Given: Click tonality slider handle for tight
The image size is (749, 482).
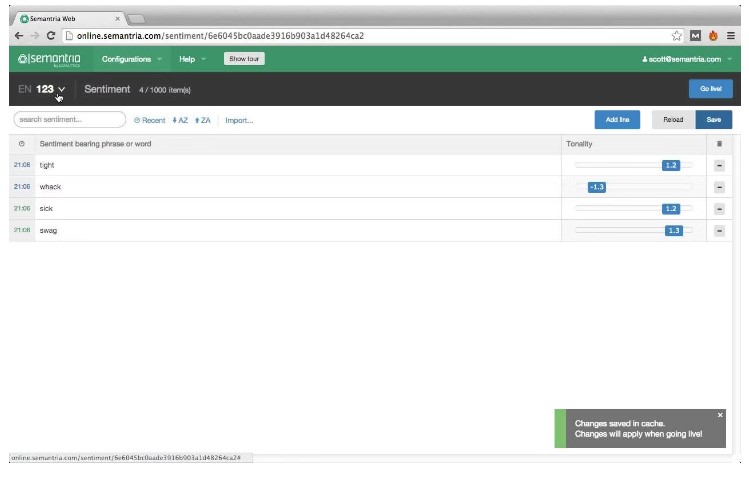Looking at the screenshot, I should tap(671, 165).
